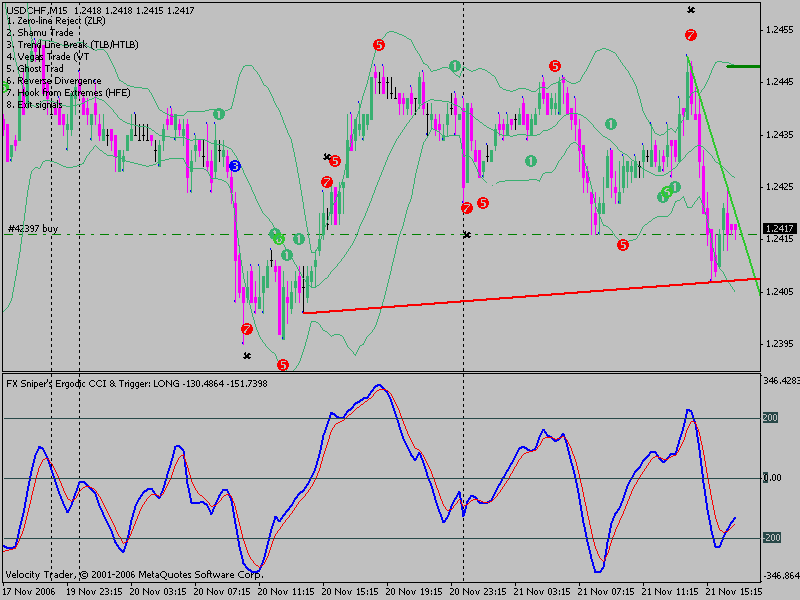Viewport: 800px width, 600px height.
Task: Select legend line 7. Hook from Extremes (HFE)
Action: pyautogui.click(x=68, y=93)
